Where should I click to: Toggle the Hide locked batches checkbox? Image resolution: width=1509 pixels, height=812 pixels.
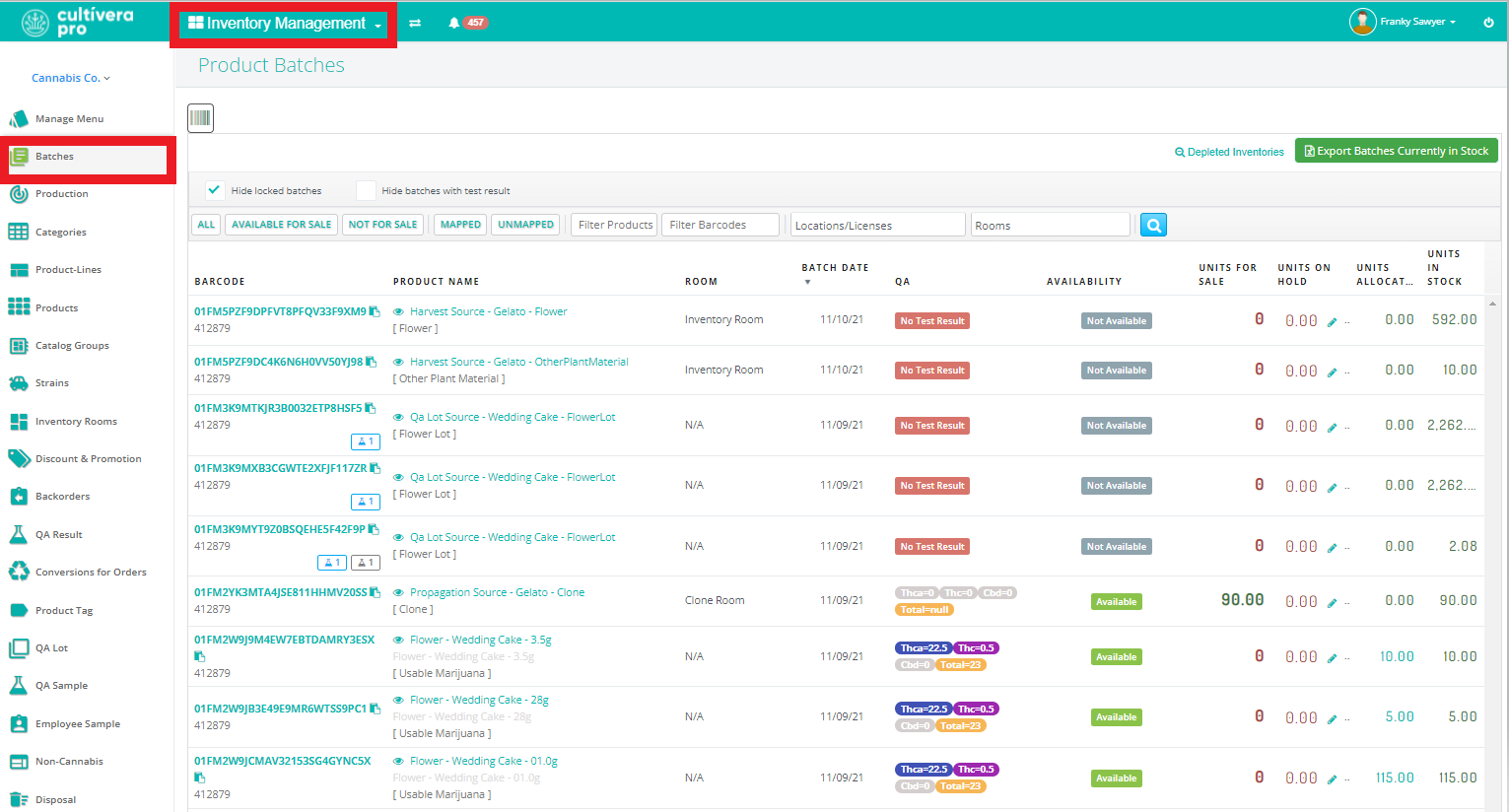214,190
